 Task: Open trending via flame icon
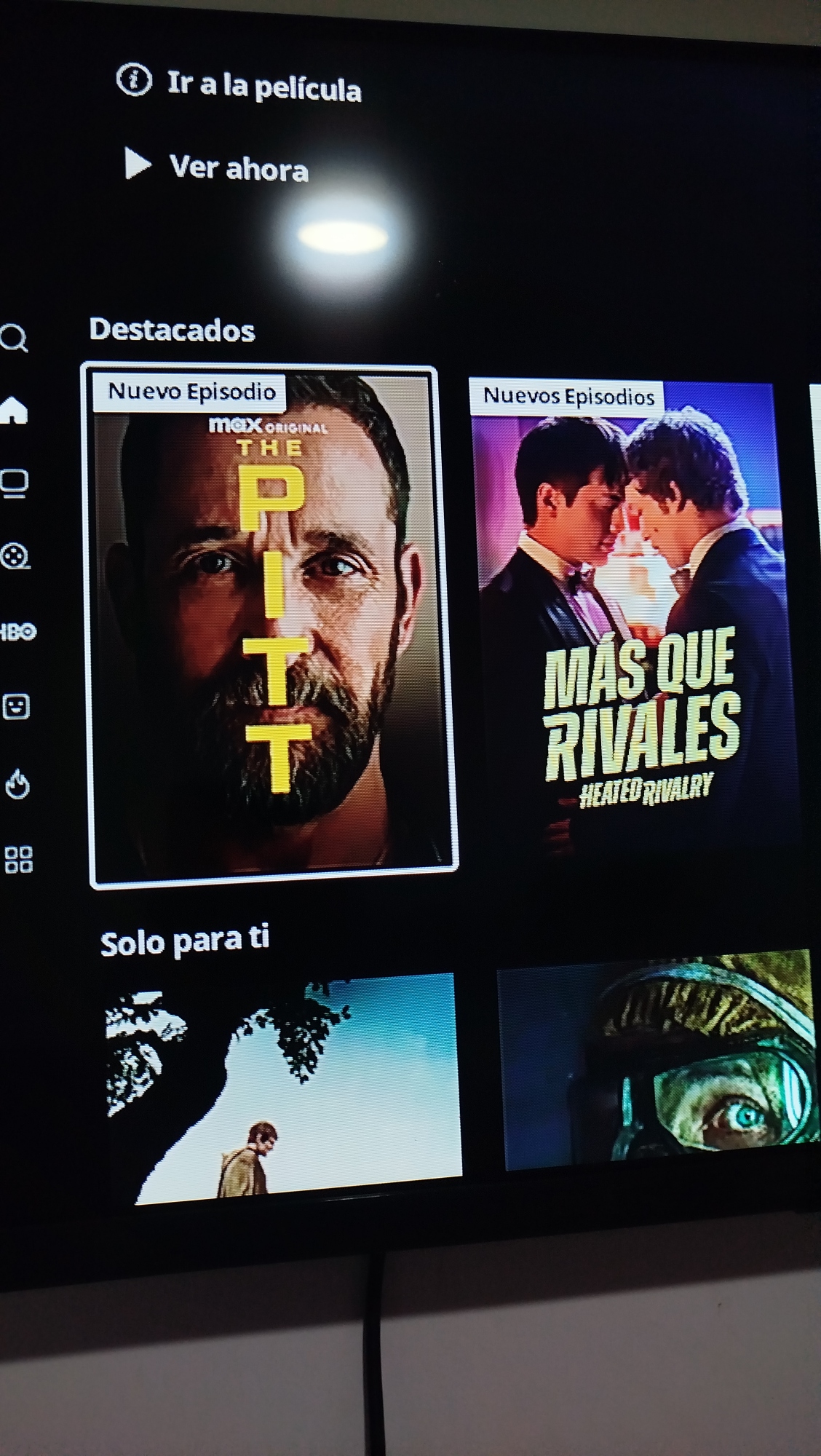17,783
